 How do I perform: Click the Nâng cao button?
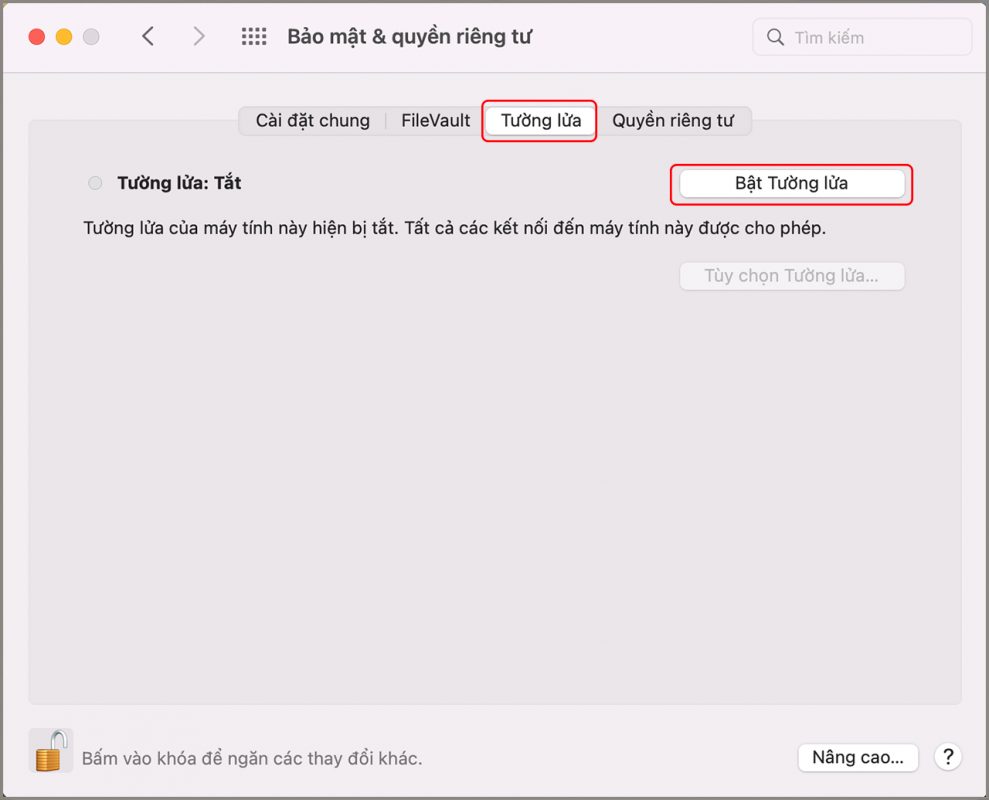click(857, 758)
